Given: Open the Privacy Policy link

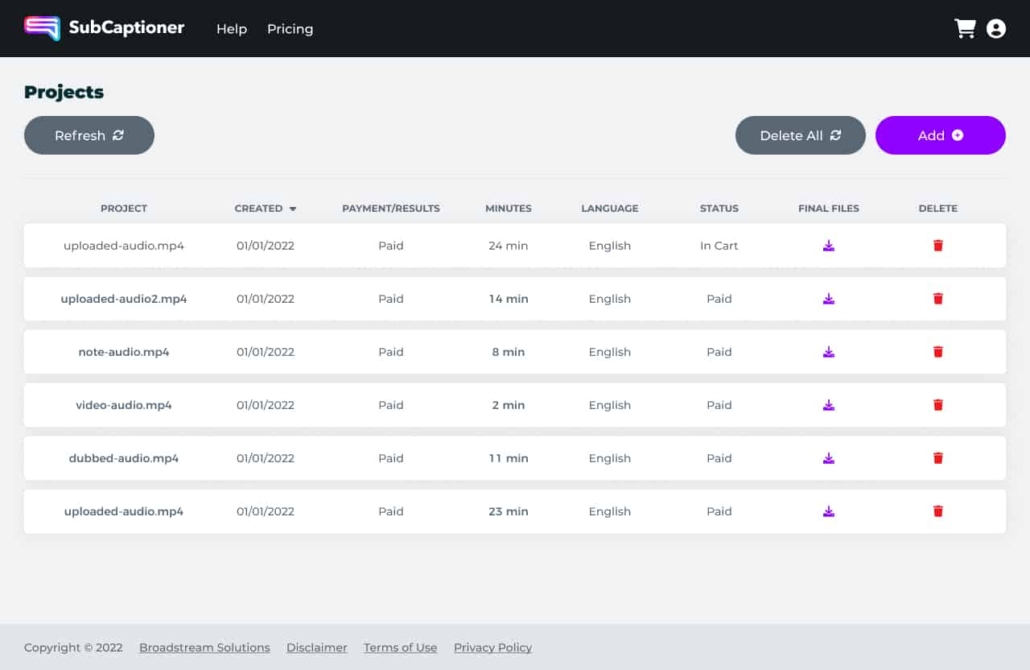Looking at the screenshot, I should pos(492,647).
